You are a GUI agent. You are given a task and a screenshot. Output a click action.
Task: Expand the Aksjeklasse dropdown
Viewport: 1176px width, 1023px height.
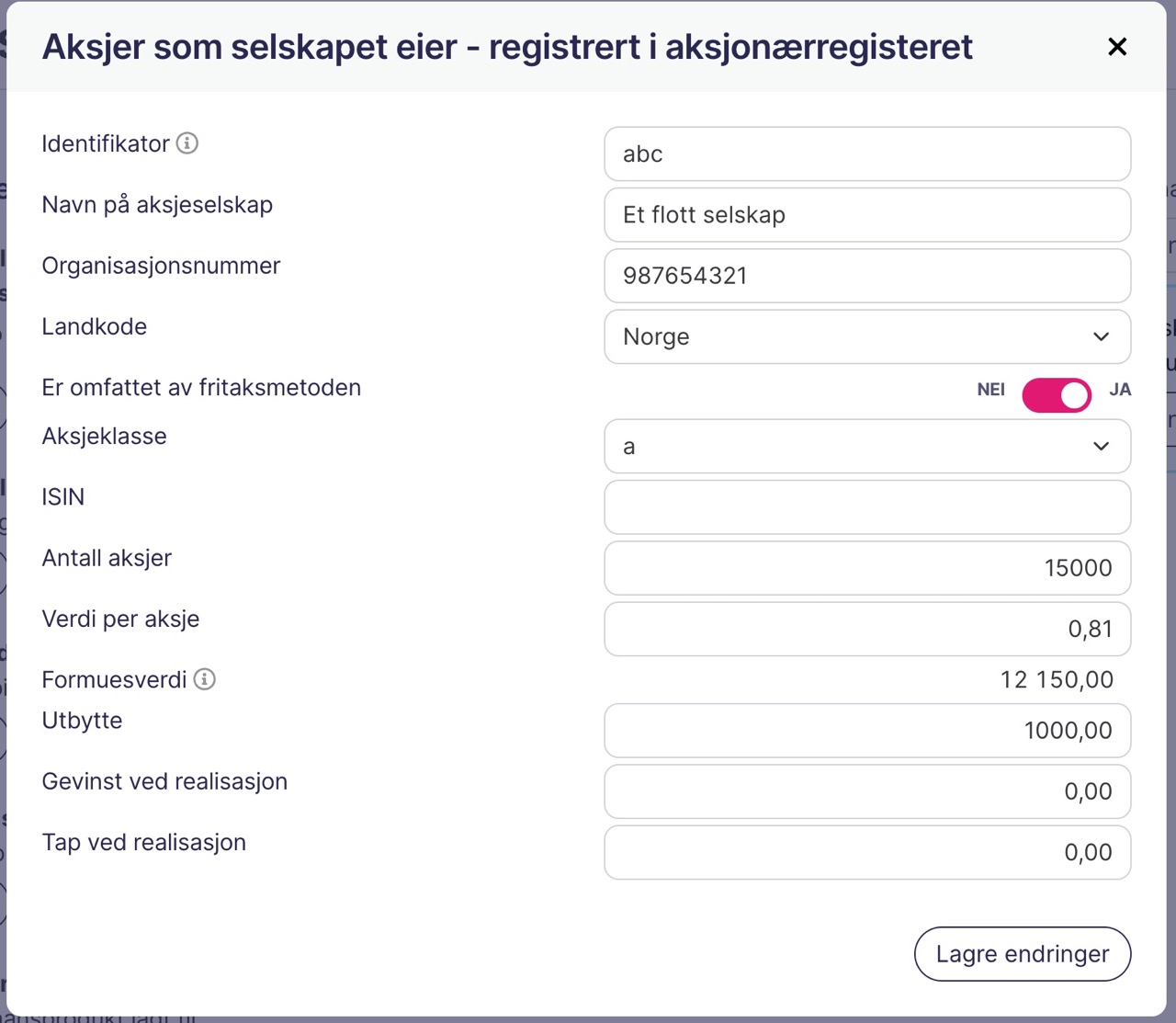tap(866, 447)
